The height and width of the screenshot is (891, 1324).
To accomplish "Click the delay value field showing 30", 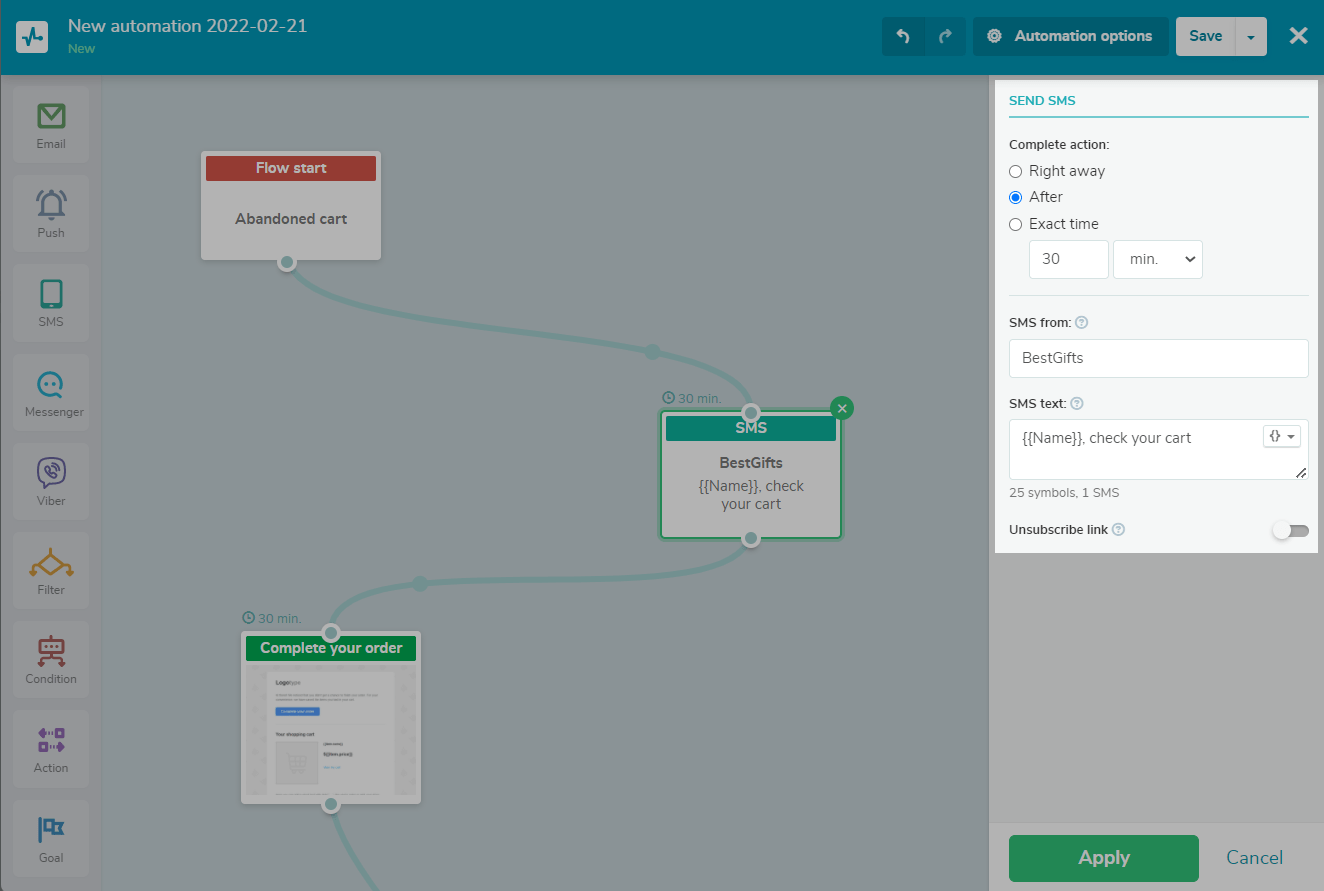I will click(x=1069, y=259).
